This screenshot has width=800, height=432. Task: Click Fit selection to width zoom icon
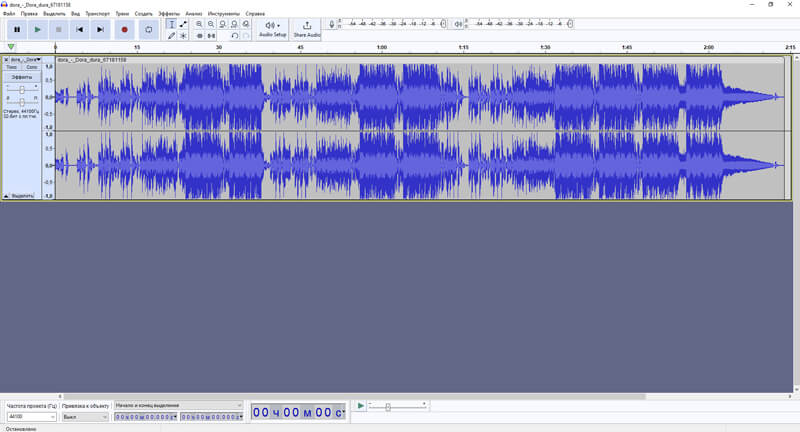(x=222, y=24)
